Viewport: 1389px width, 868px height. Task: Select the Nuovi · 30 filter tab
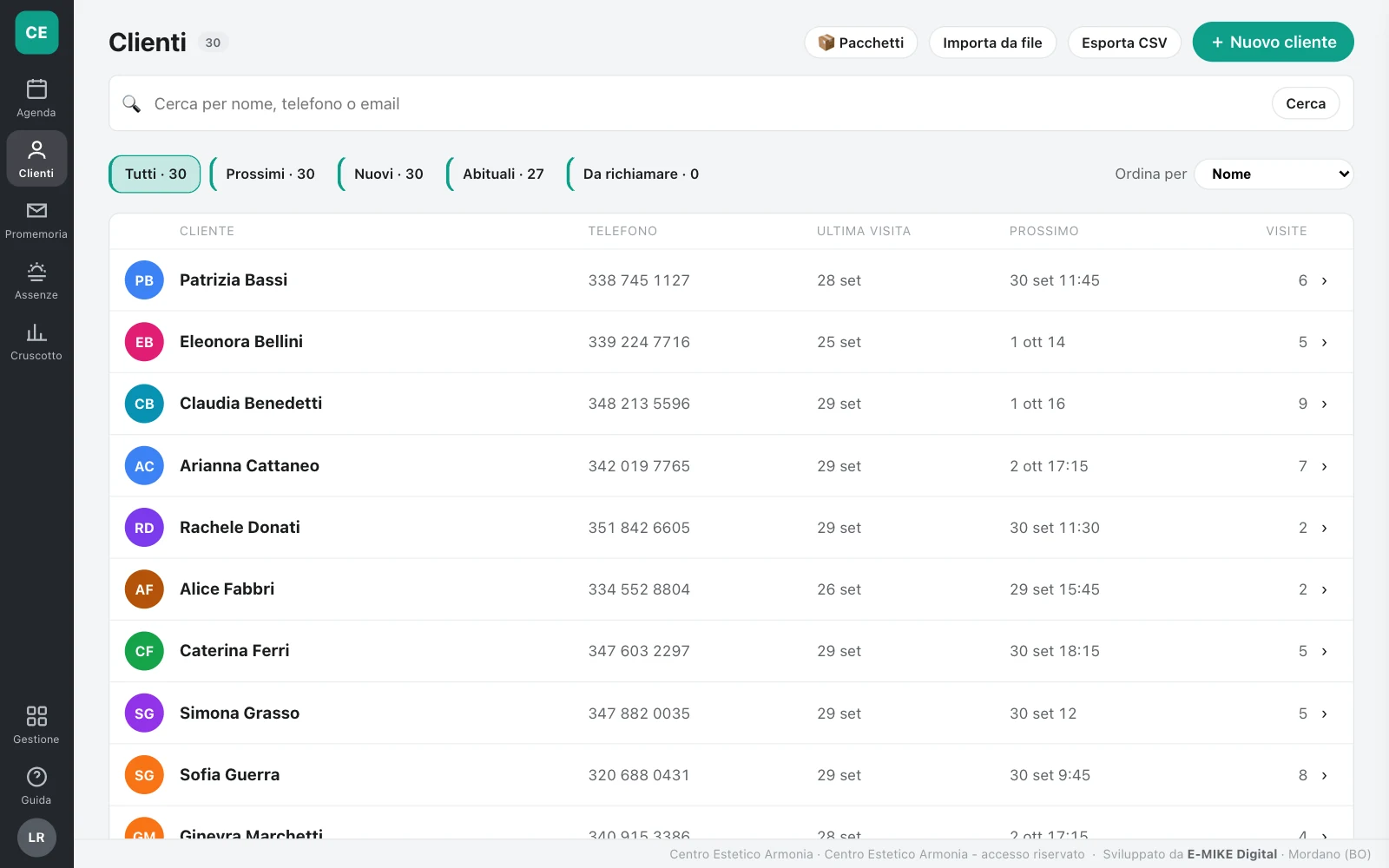pyautogui.click(x=388, y=174)
